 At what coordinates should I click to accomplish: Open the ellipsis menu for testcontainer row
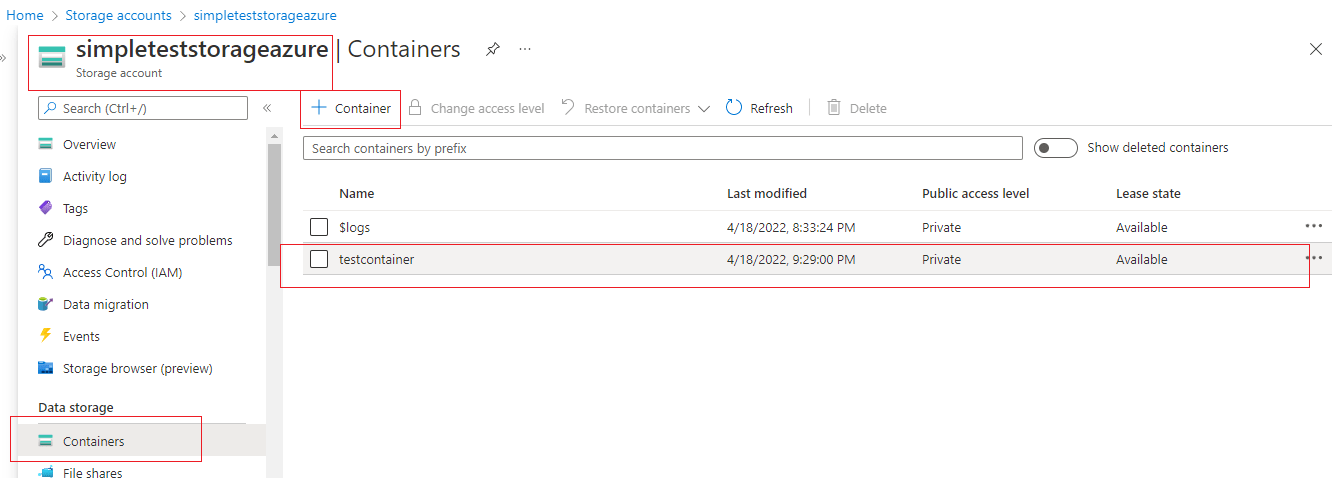[1314, 258]
